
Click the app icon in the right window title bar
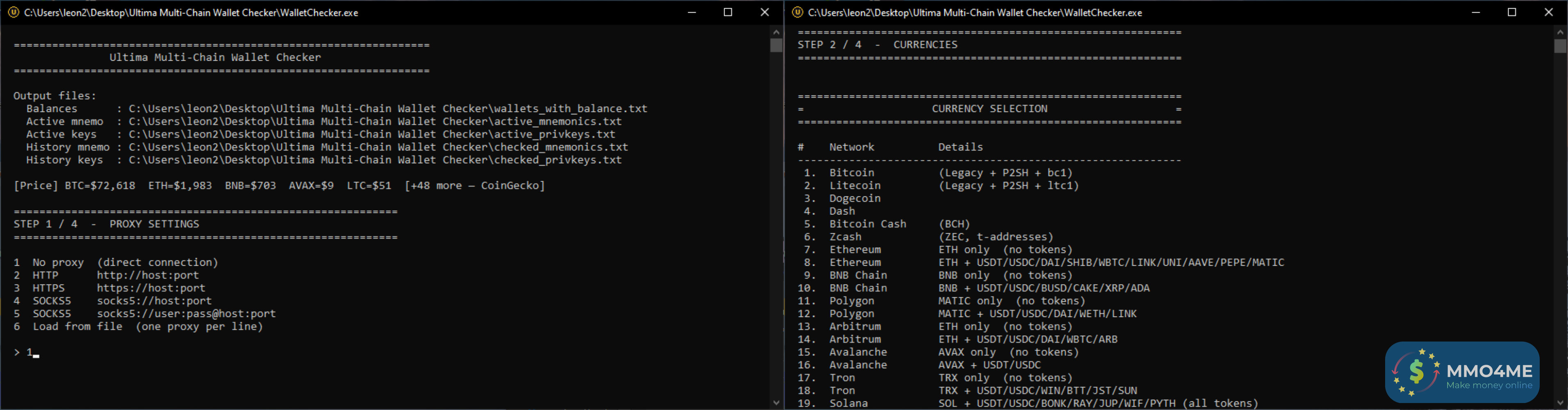pos(798,12)
